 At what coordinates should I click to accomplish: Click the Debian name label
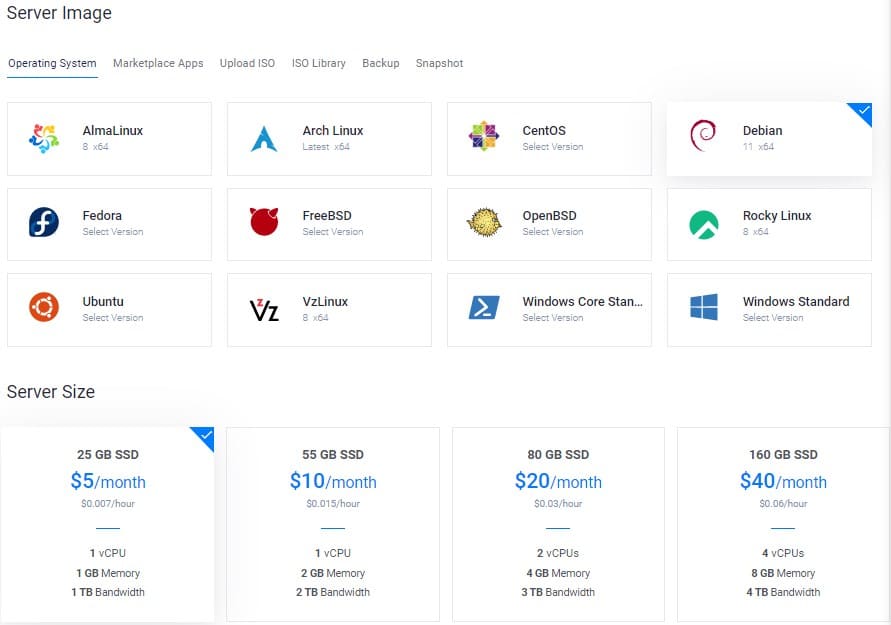pos(763,131)
